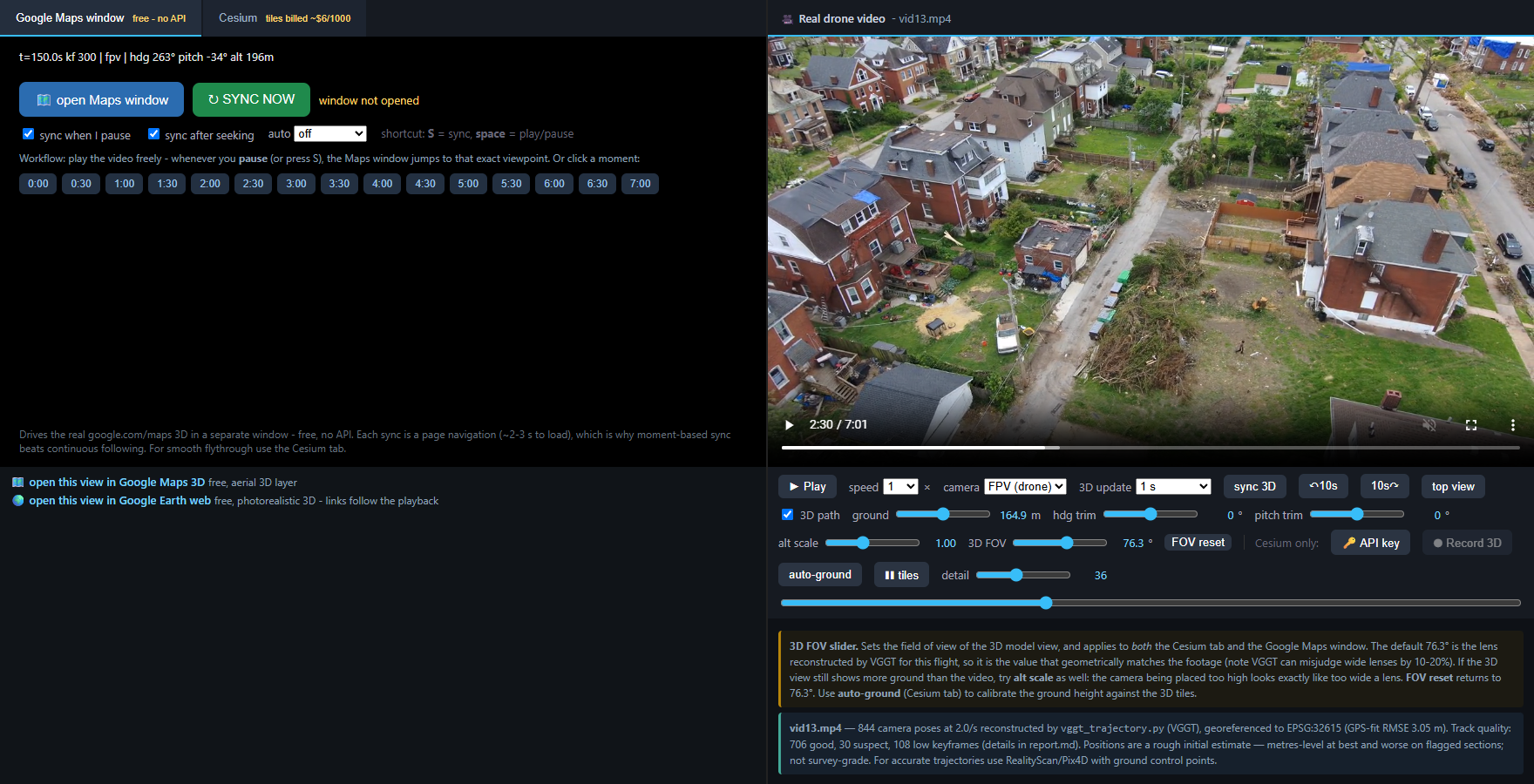
Task: Open this view in Google Earth web
Action: click(x=119, y=501)
